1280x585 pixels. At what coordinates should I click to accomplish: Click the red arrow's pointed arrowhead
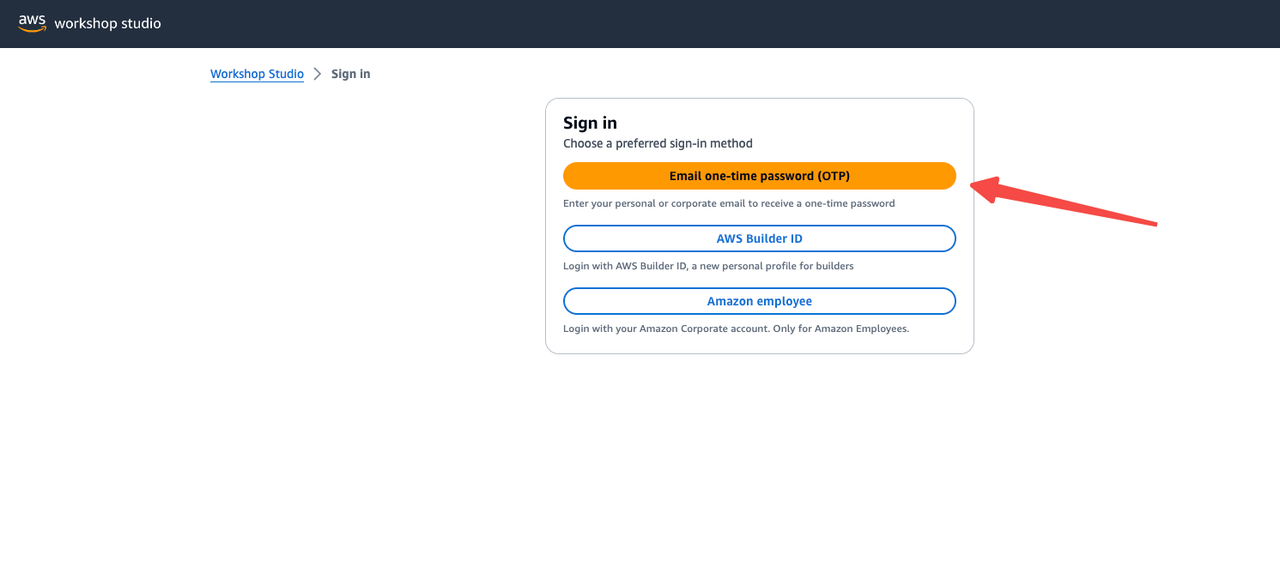(981, 187)
